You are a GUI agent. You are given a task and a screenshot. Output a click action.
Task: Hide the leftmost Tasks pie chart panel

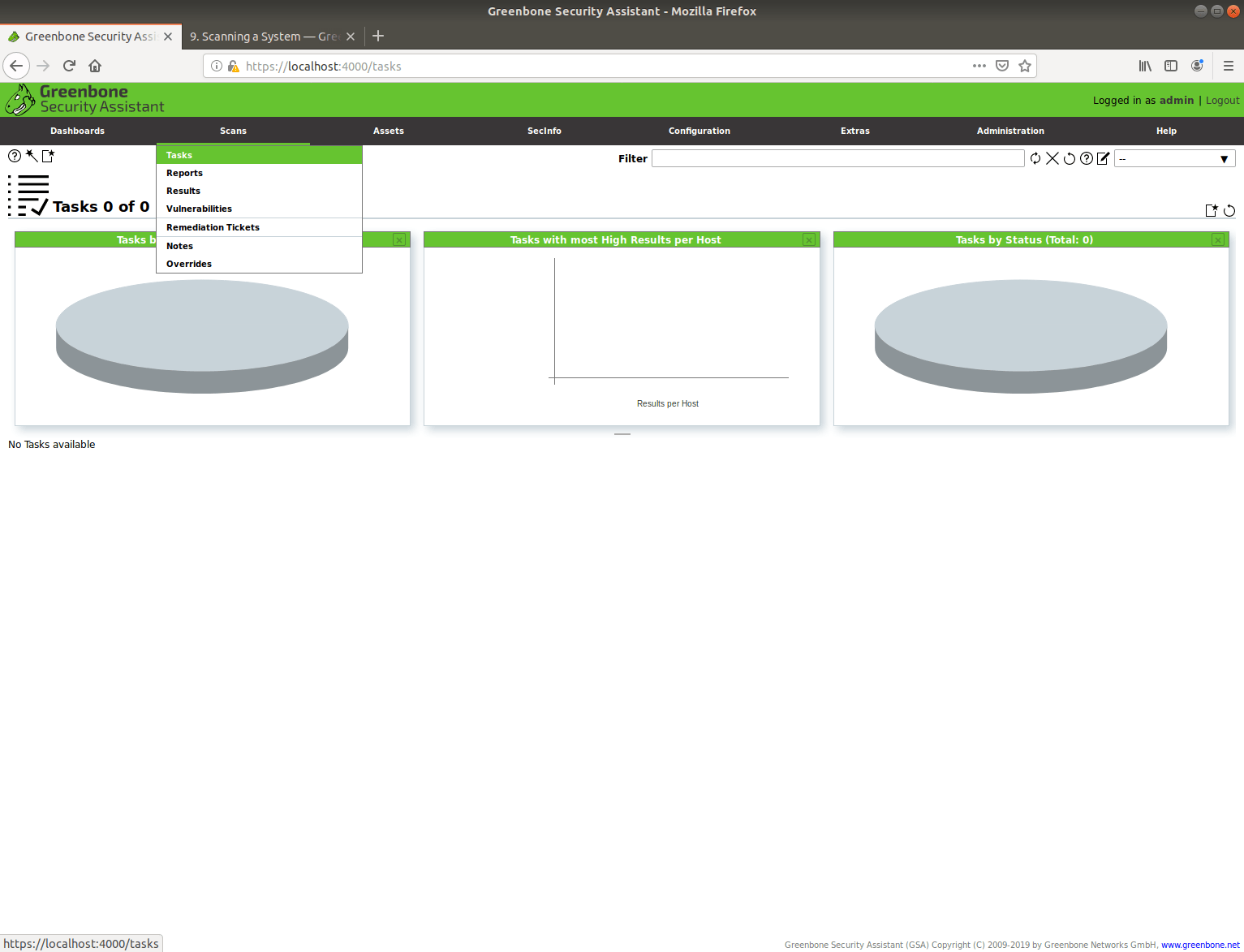tap(398, 239)
